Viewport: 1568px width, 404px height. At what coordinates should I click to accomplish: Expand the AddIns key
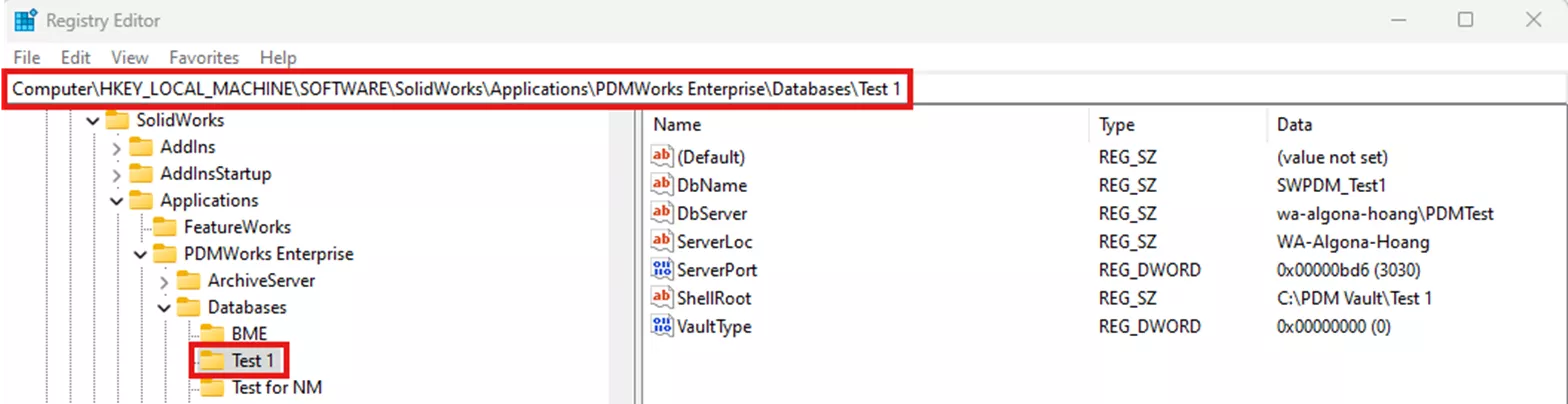tap(117, 147)
